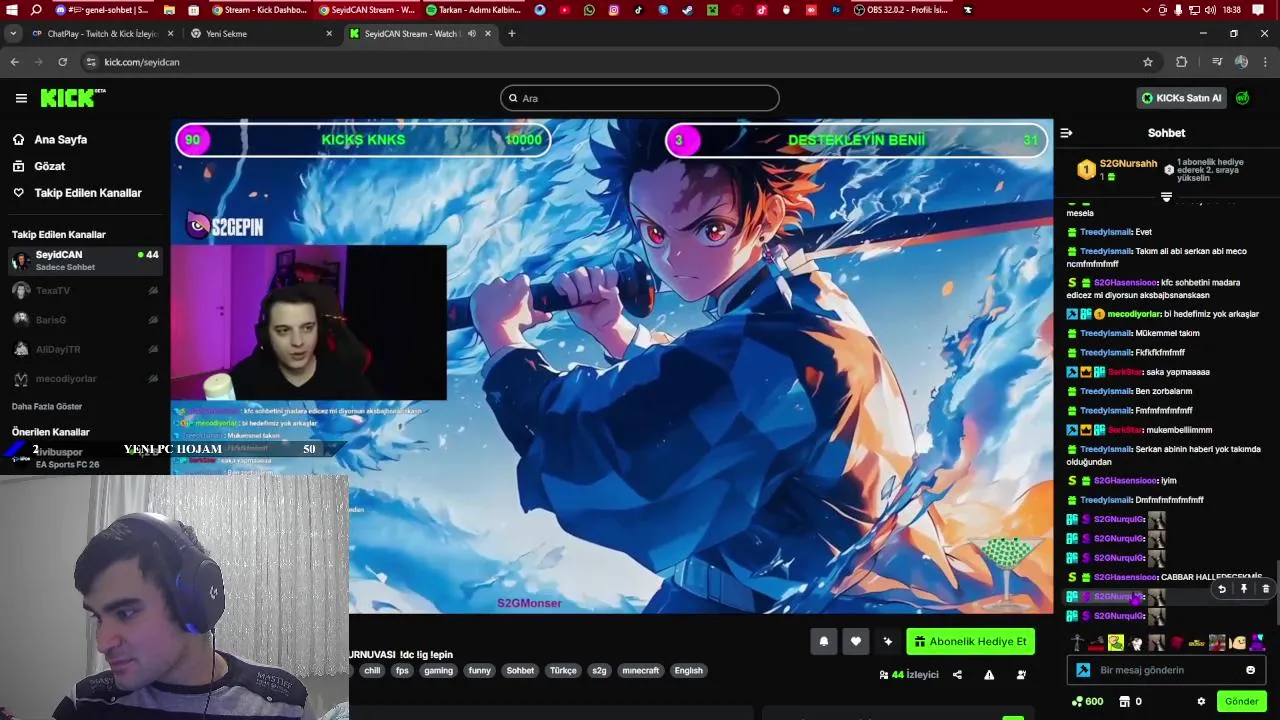Click the hammer icon in the message box
This screenshot has height=720, width=1280.
[x=1083, y=670]
